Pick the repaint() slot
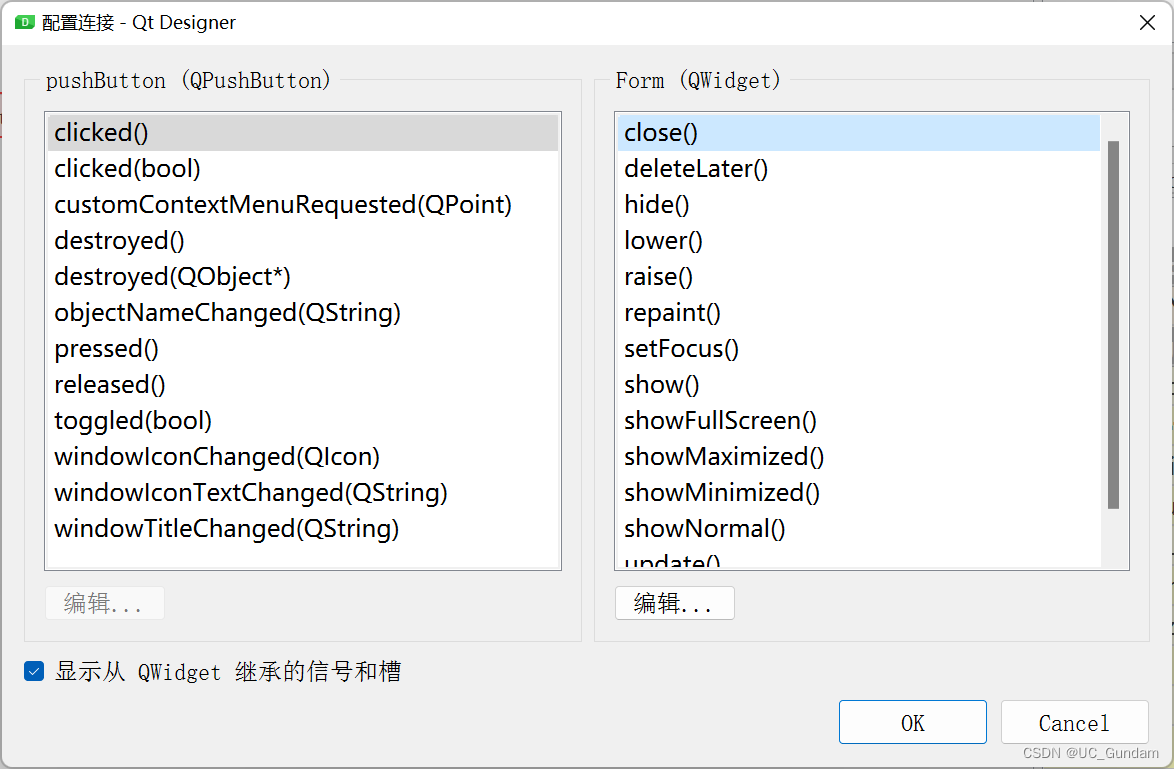This screenshot has width=1174, height=769. 859,312
